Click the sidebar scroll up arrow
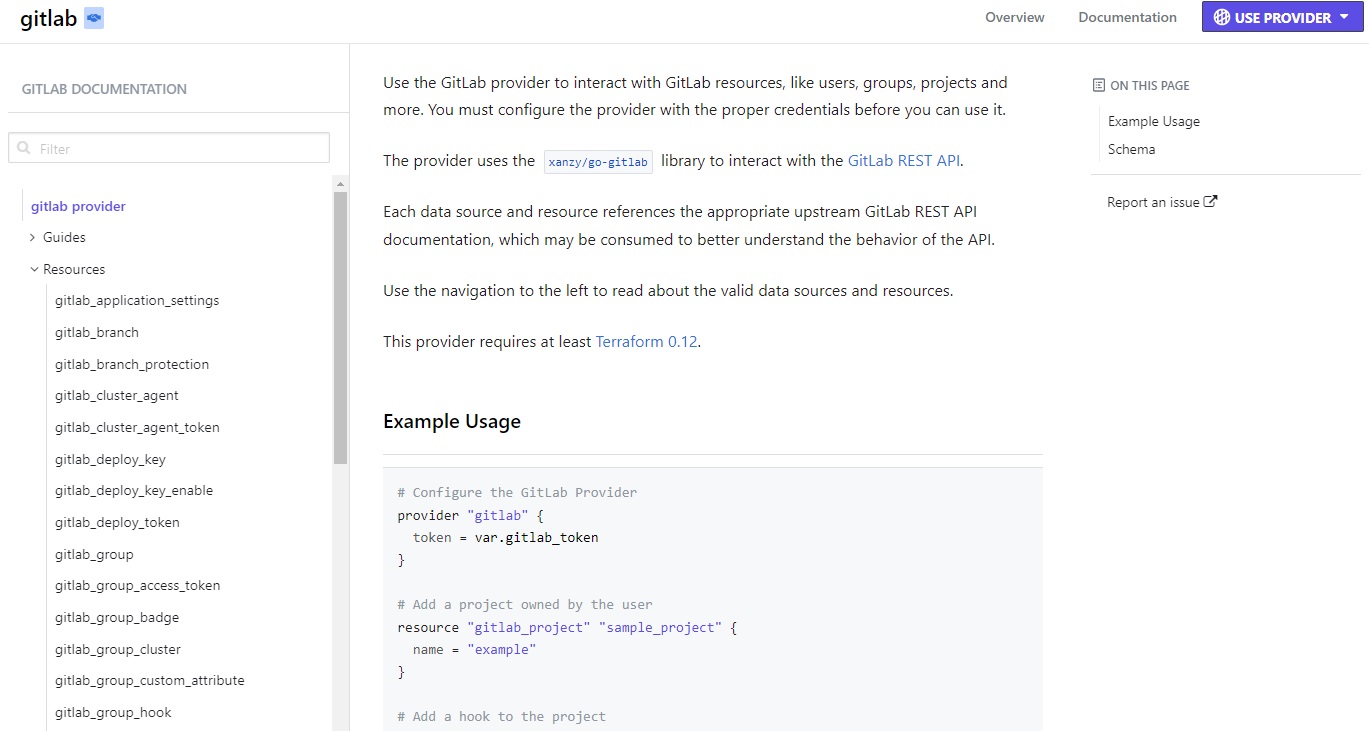 click(x=340, y=185)
